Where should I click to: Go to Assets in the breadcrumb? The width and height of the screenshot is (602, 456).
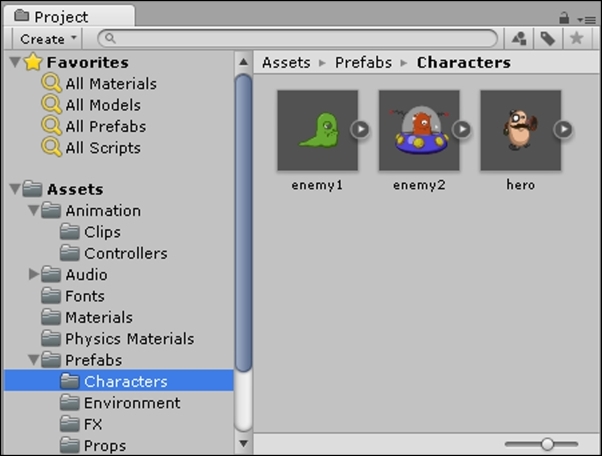click(x=286, y=62)
